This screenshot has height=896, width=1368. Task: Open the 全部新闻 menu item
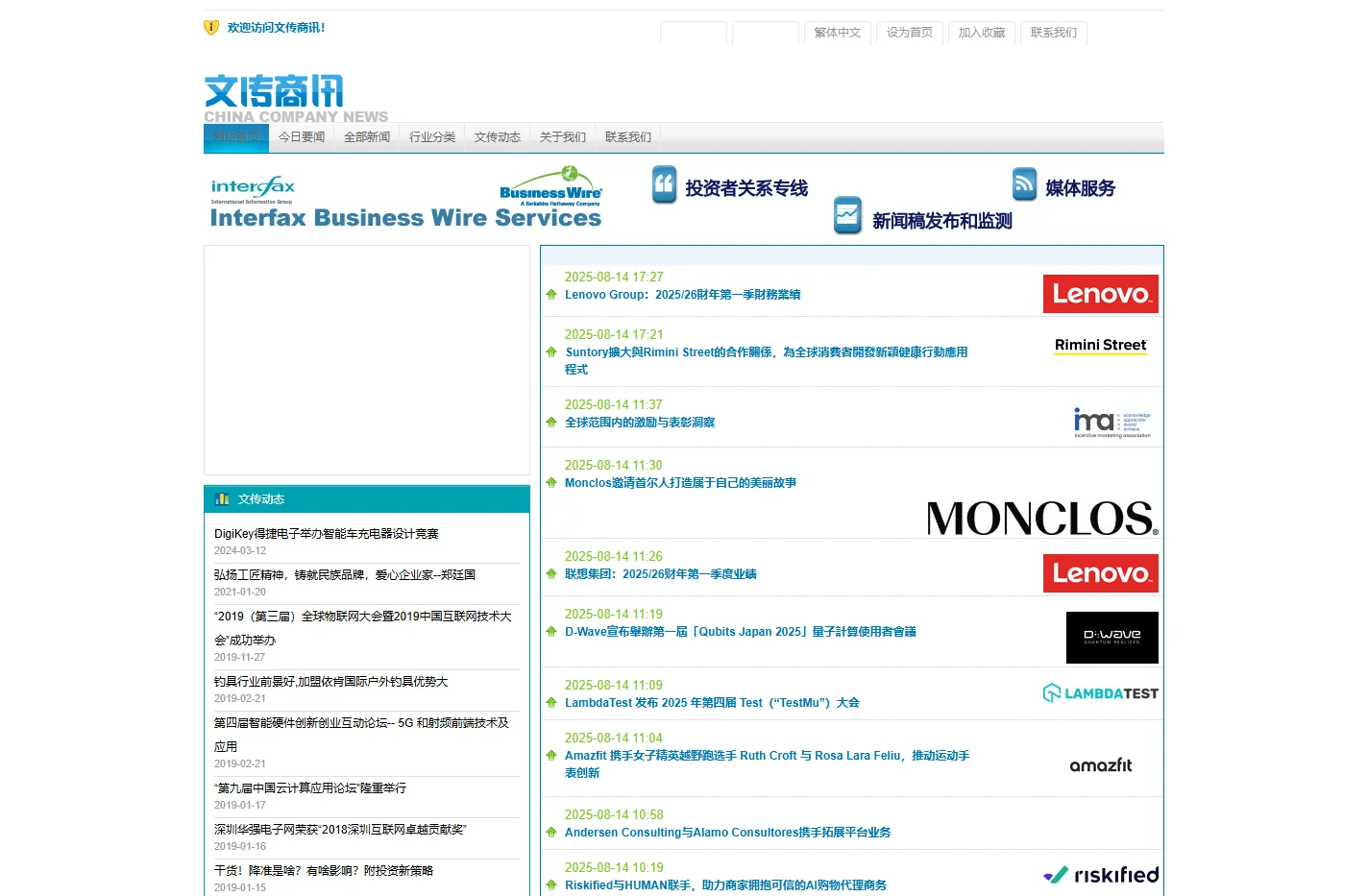coord(367,137)
